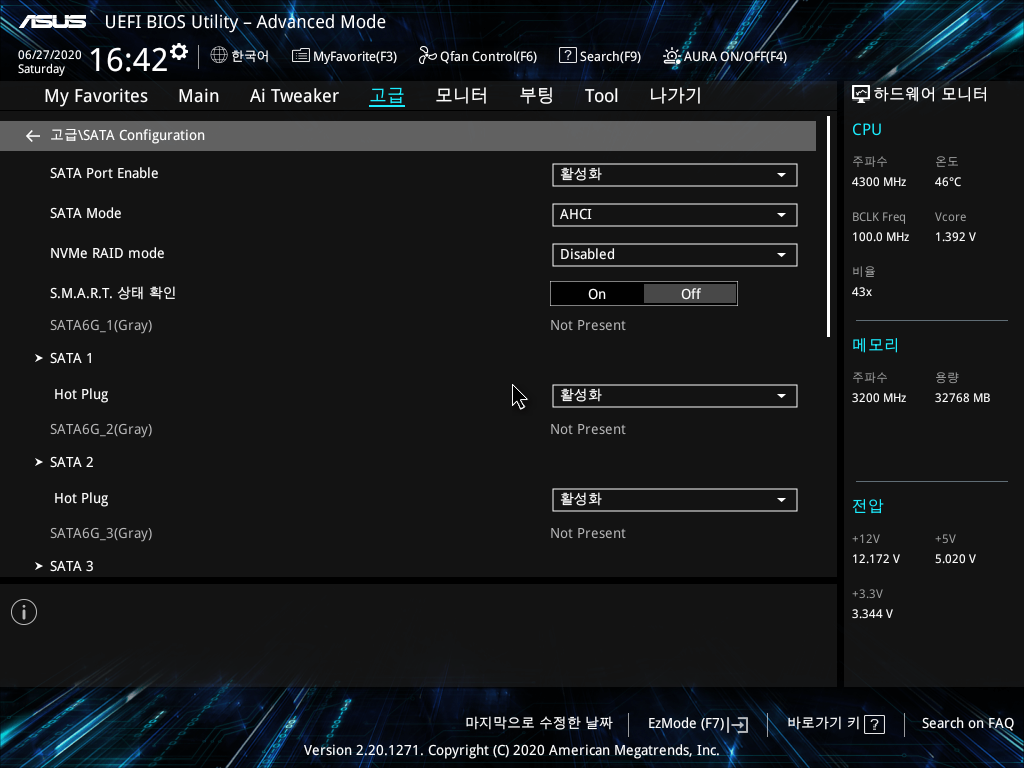Switch to My Favorites tab

point(96,96)
